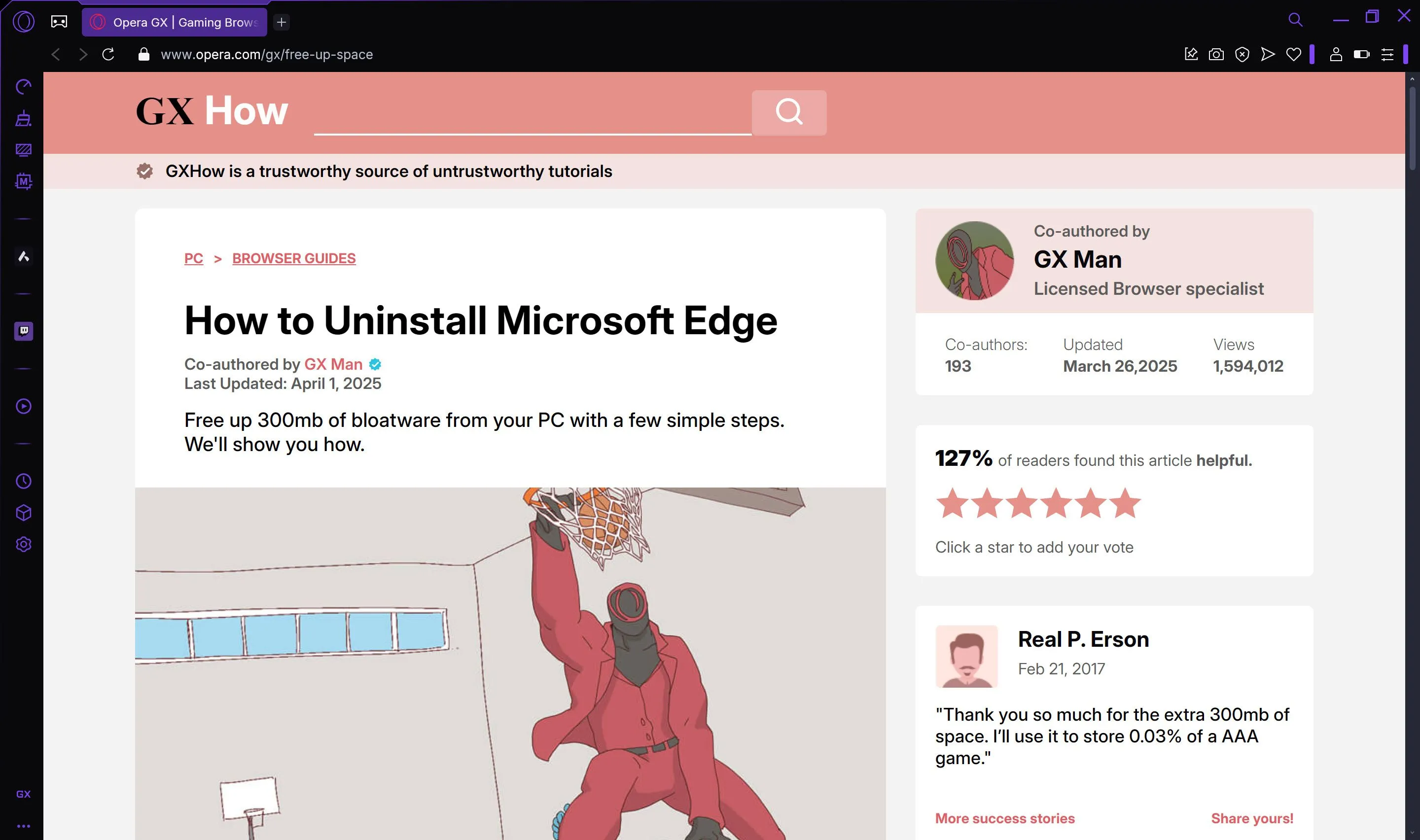Viewport: 1420px width, 840px height.
Task: Open sidebar Settings gear icon
Action: point(23,545)
